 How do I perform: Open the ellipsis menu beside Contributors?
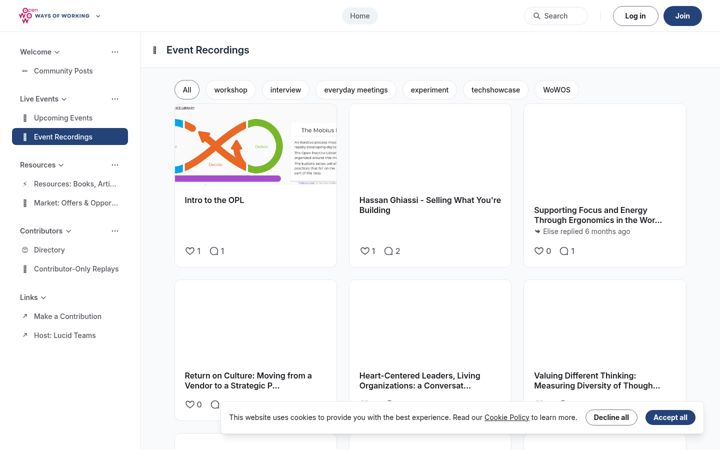[115, 231]
